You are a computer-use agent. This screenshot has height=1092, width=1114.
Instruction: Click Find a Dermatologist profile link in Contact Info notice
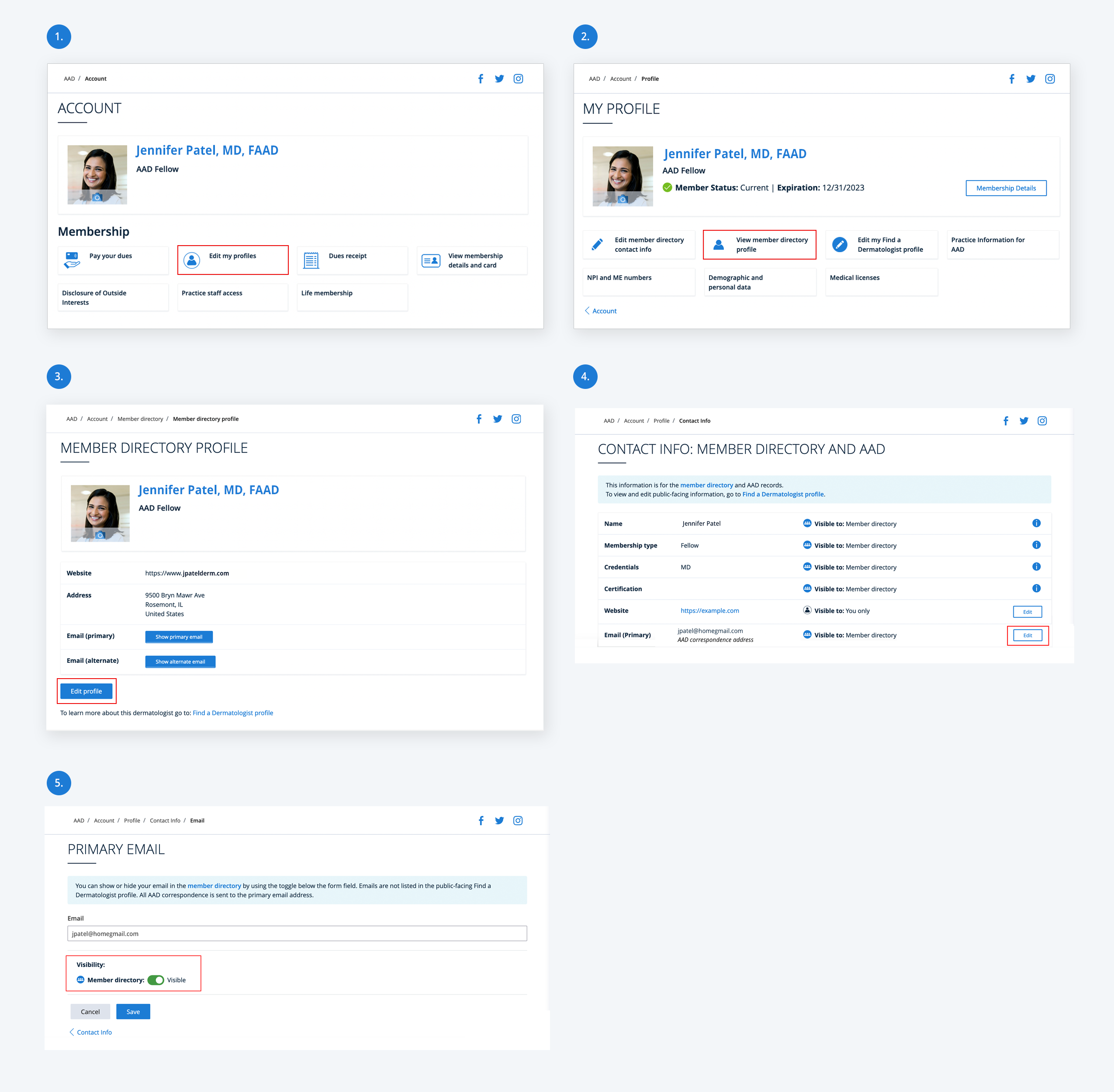(783, 494)
